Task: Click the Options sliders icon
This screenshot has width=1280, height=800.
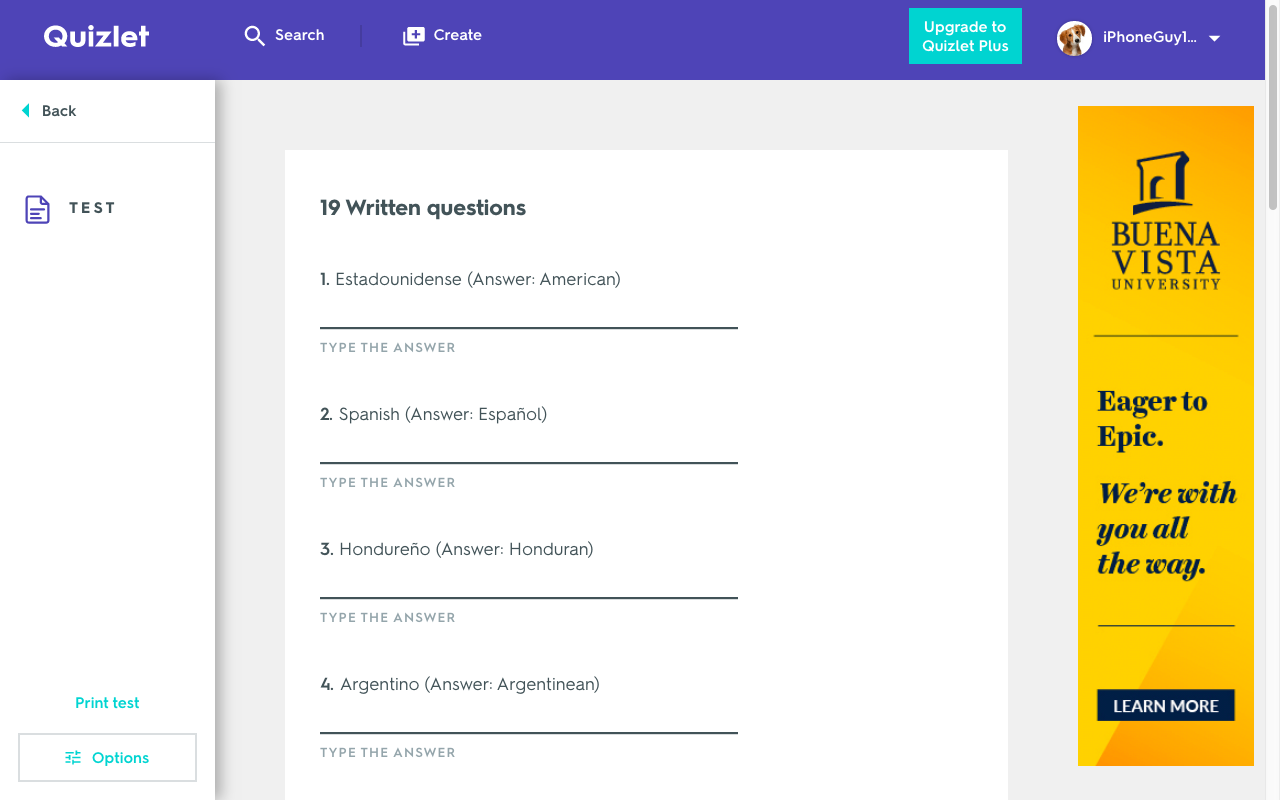Action: pyautogui.click(x=73, y=758)
